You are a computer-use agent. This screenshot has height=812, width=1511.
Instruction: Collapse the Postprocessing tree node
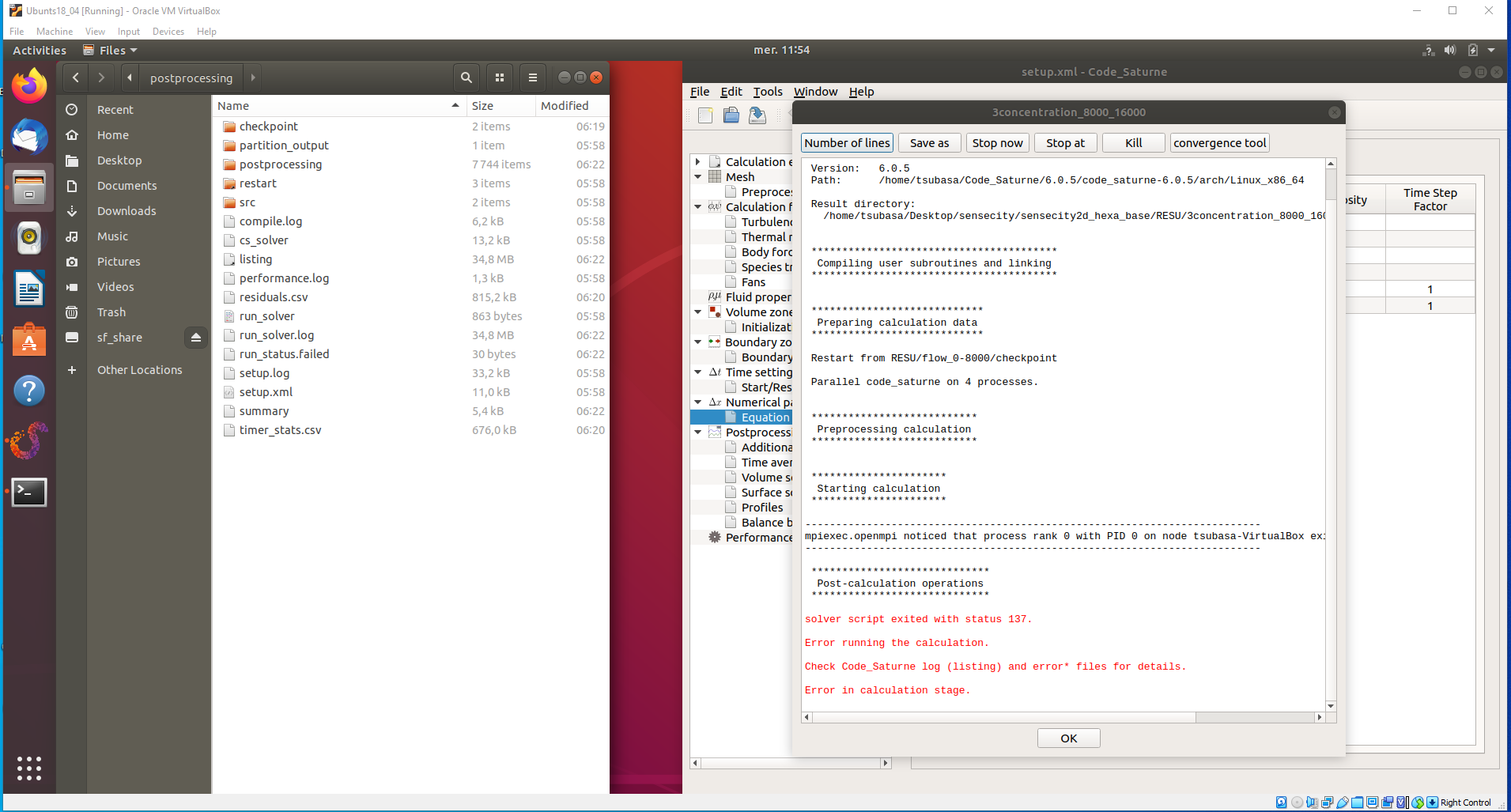click(698, 432)
